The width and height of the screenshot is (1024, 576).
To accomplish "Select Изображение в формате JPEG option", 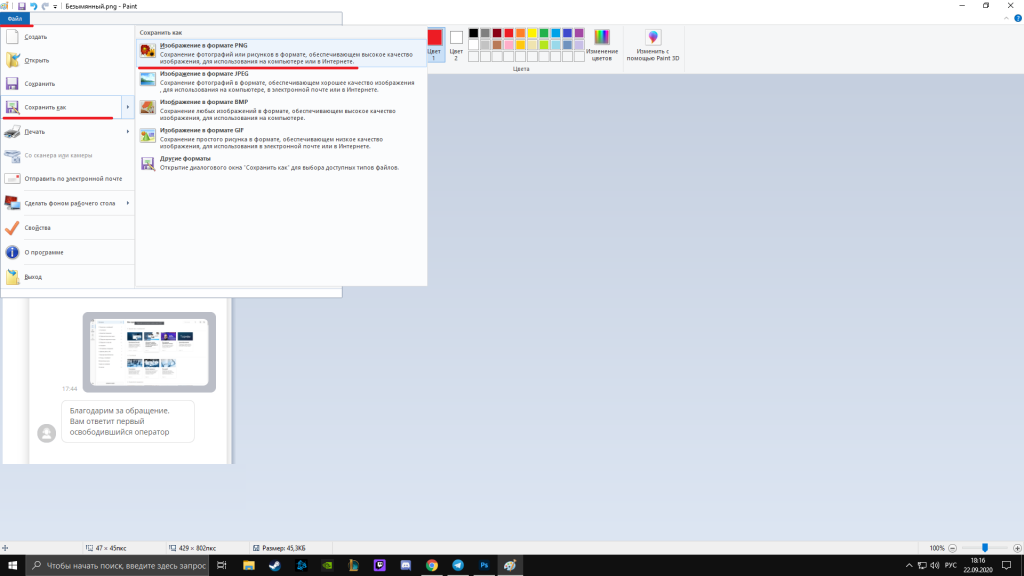I will point(281,81).
